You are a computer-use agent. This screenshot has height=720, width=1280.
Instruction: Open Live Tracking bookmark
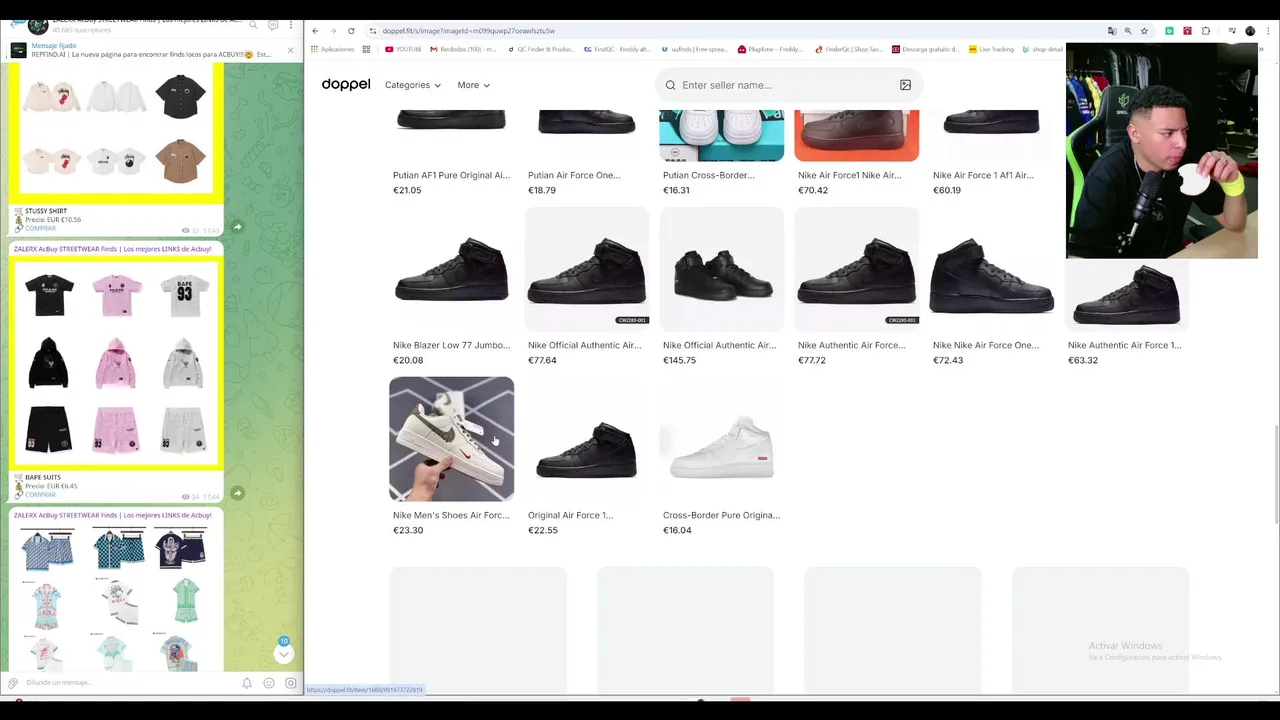(991, 49)
